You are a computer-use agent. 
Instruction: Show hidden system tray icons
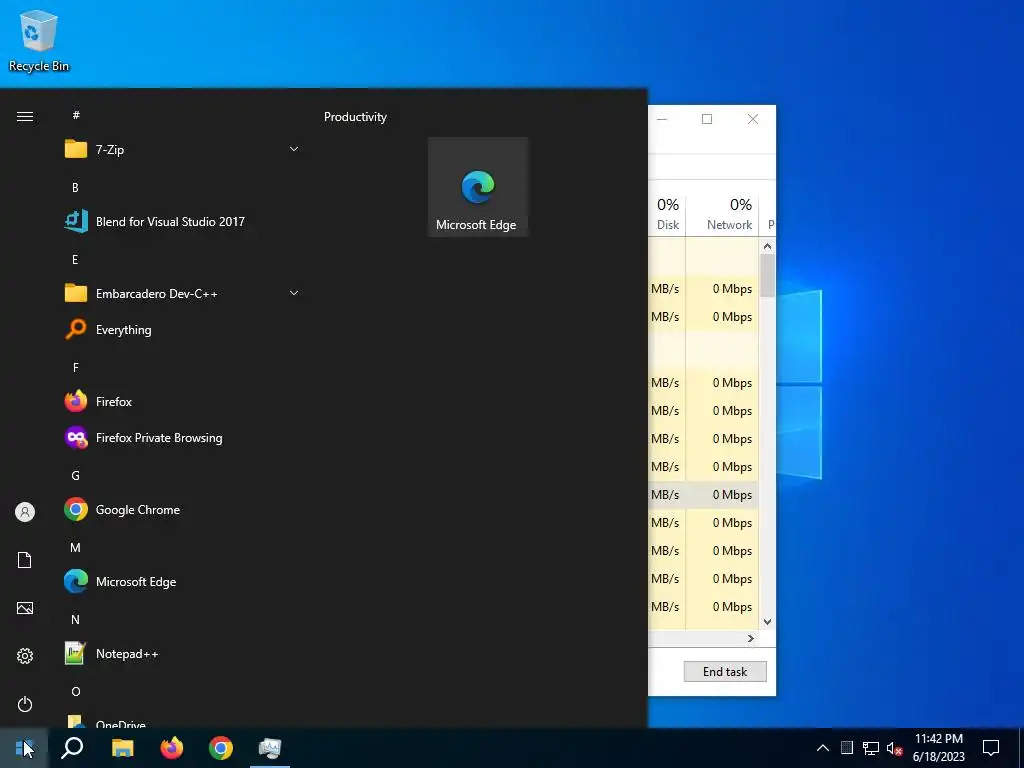823,748
